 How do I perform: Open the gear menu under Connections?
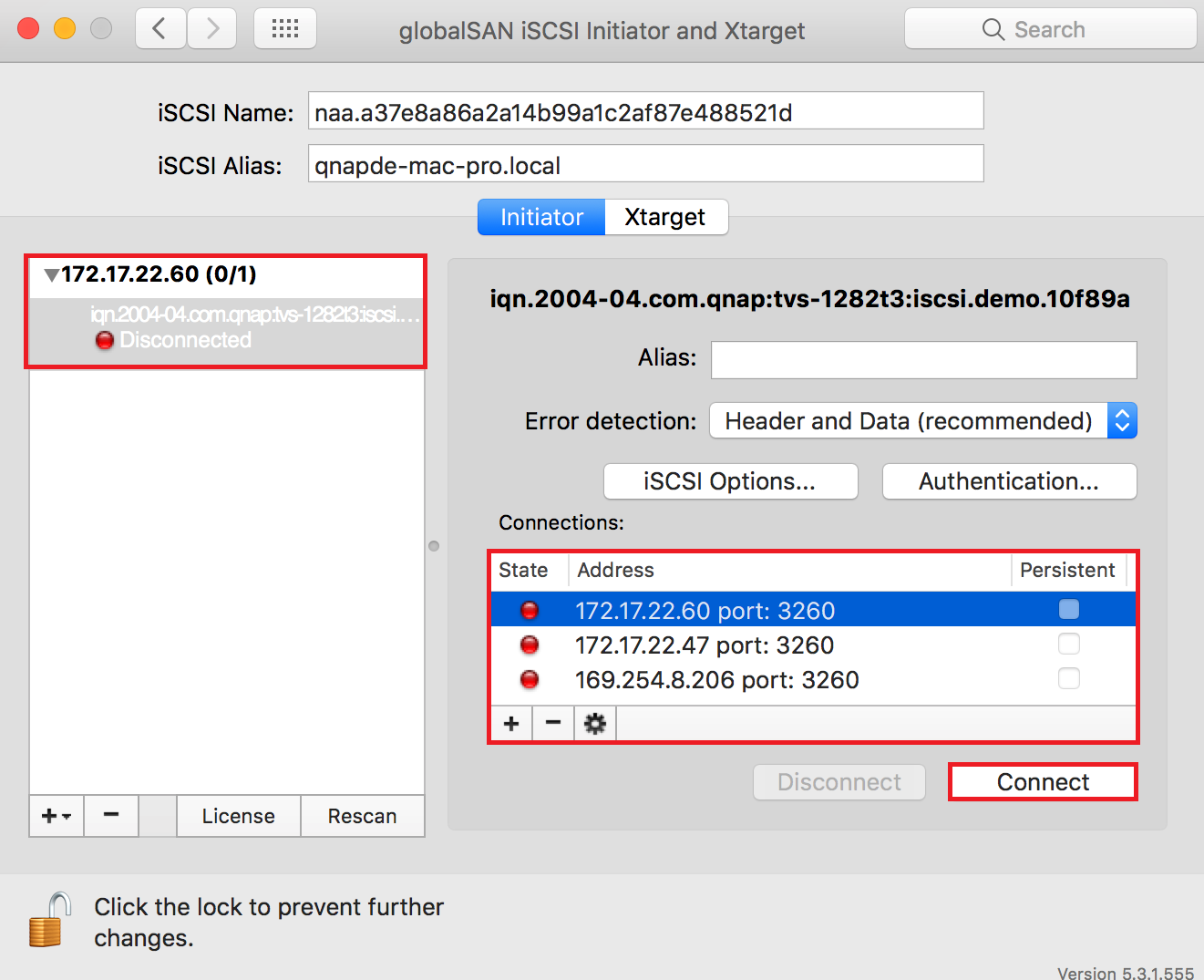pos(595,724)
